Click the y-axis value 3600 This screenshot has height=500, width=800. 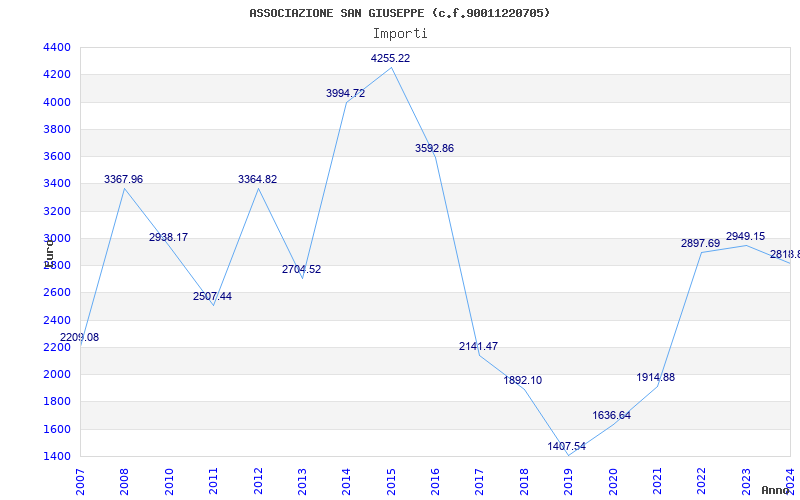pos(57,156)
